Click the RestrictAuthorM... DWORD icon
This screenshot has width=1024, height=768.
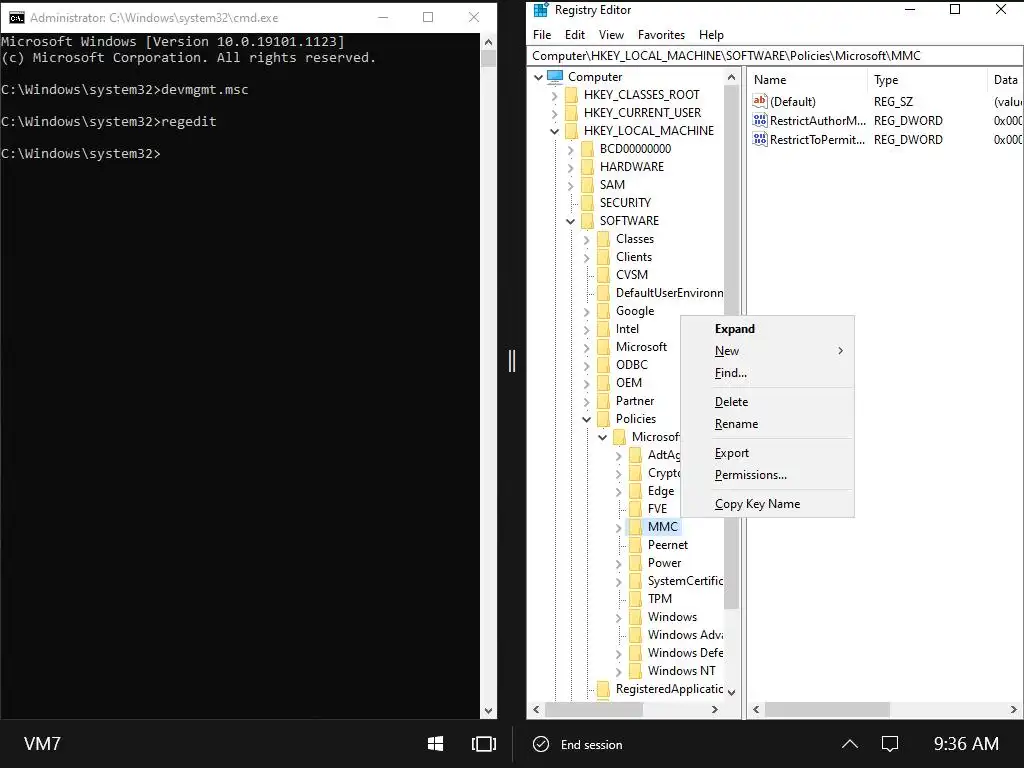[760, 120]
